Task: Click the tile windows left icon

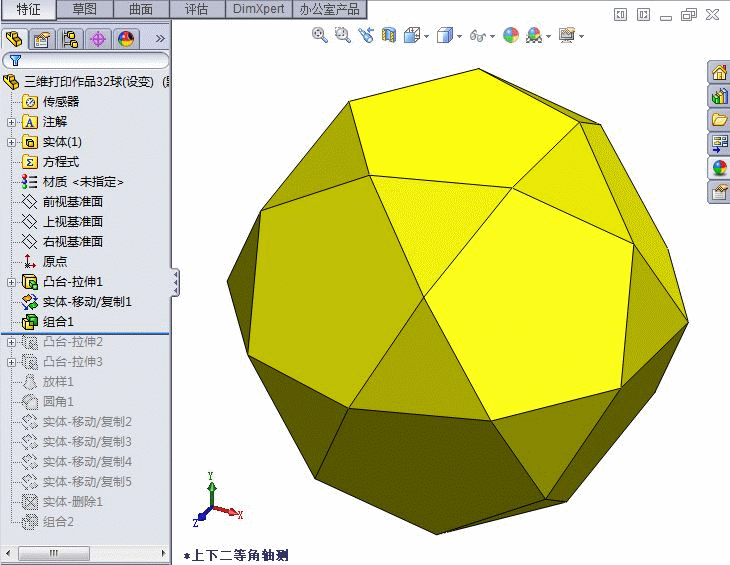Action: point(621,15)
